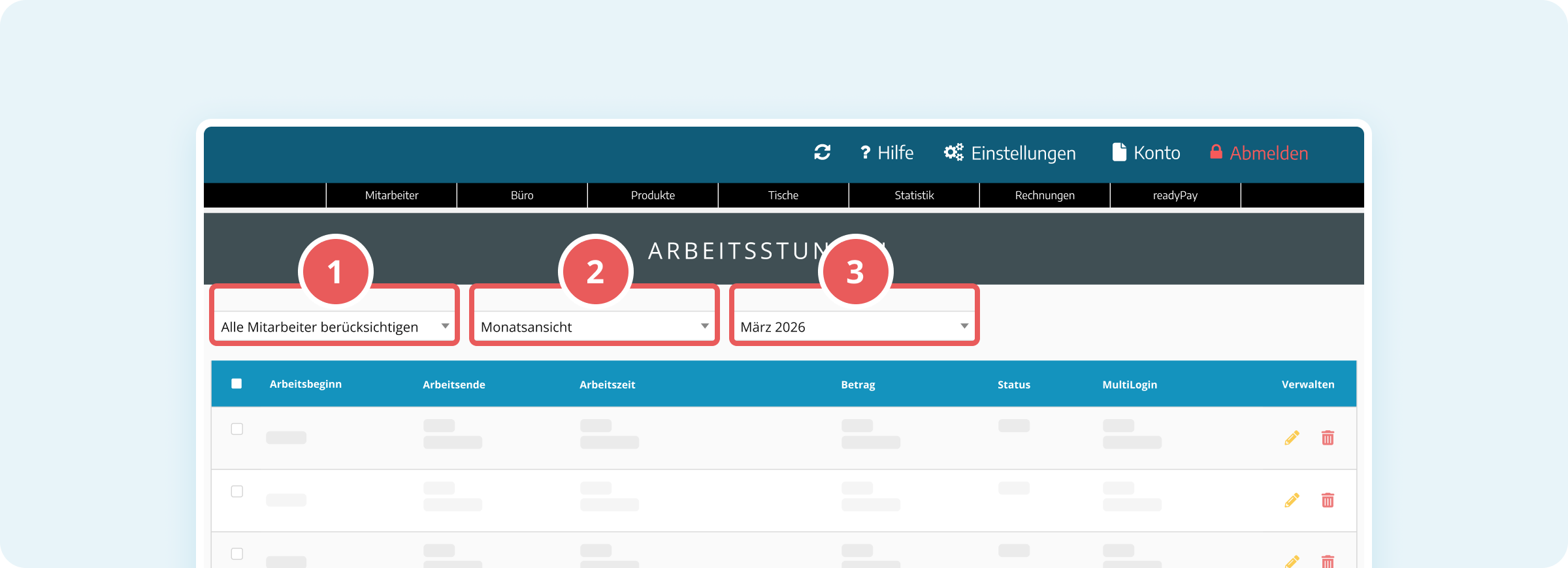Open the März 2026 month dropdown
The height and width of the screenshot is (568, 1568).
(855, 326)
